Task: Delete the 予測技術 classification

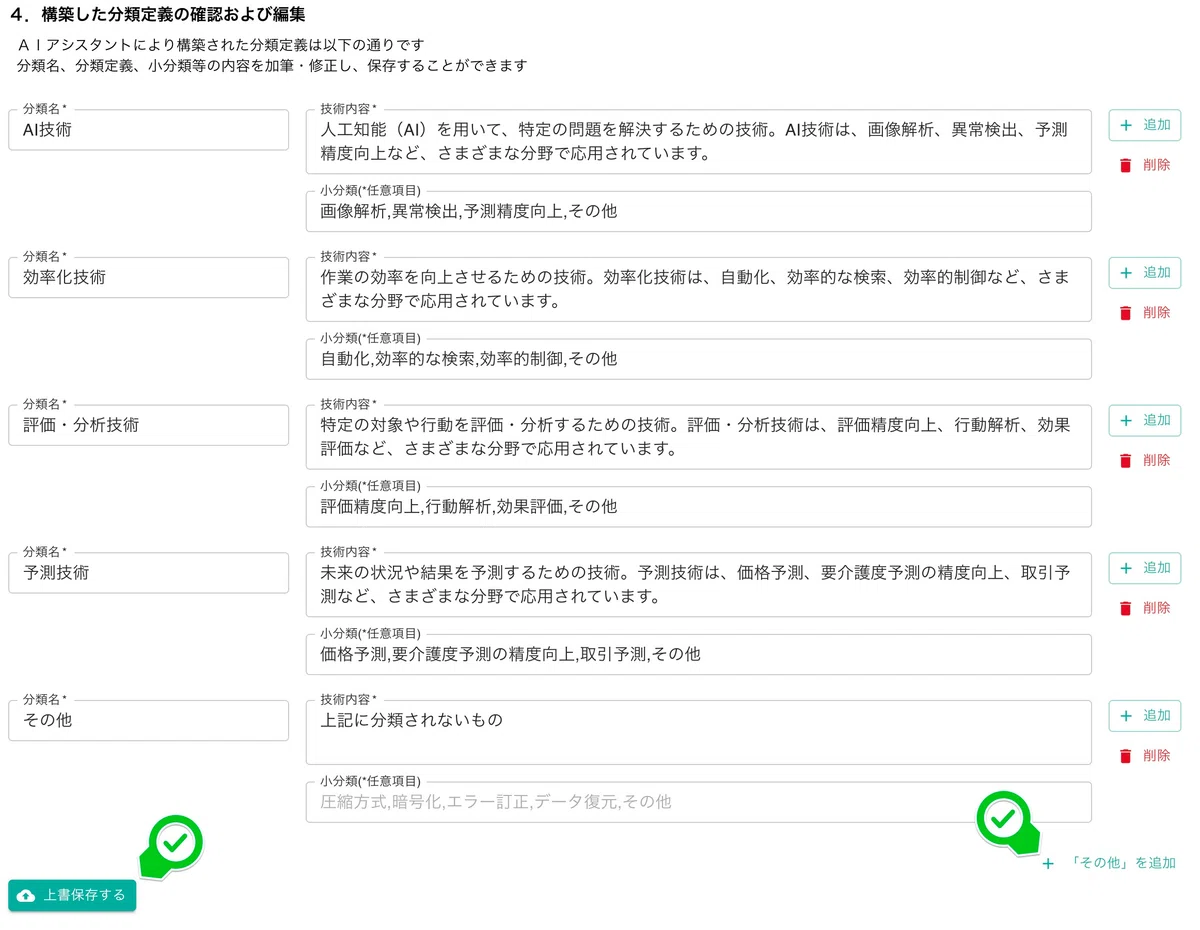Action: click(1144, 608)
